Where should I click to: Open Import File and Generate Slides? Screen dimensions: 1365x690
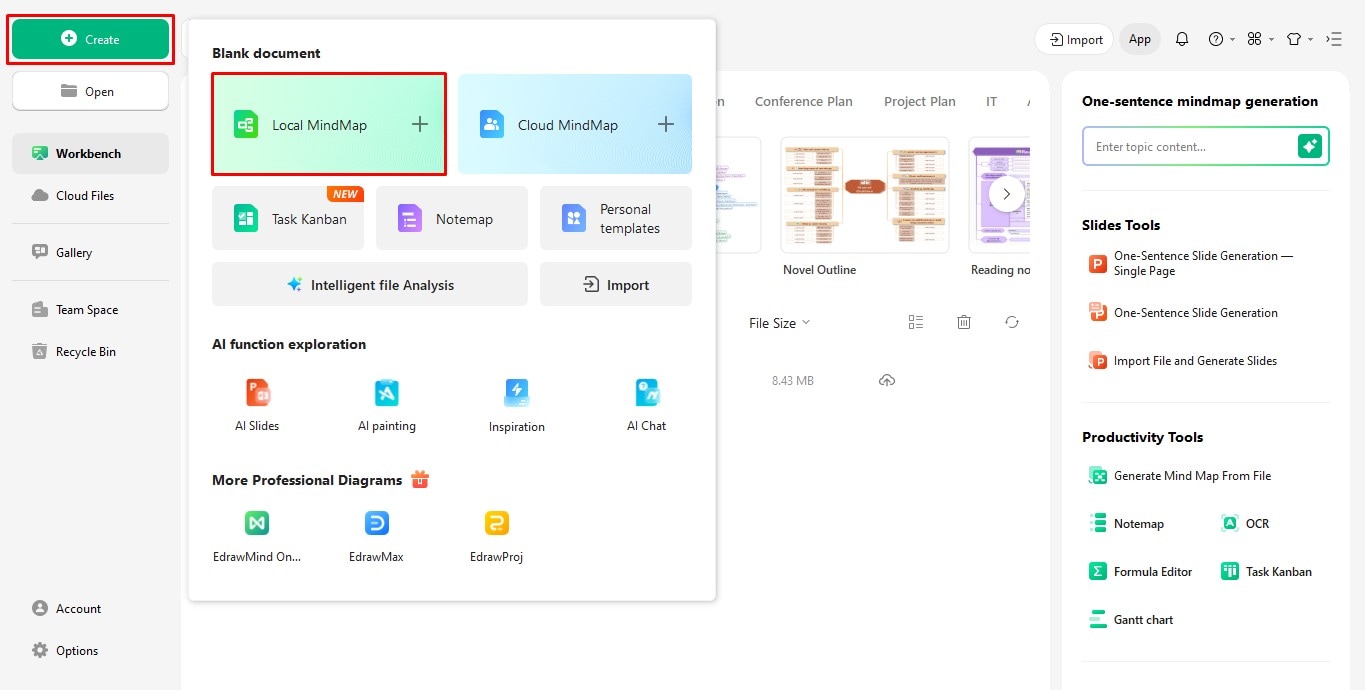click(x=1183, y=360)
